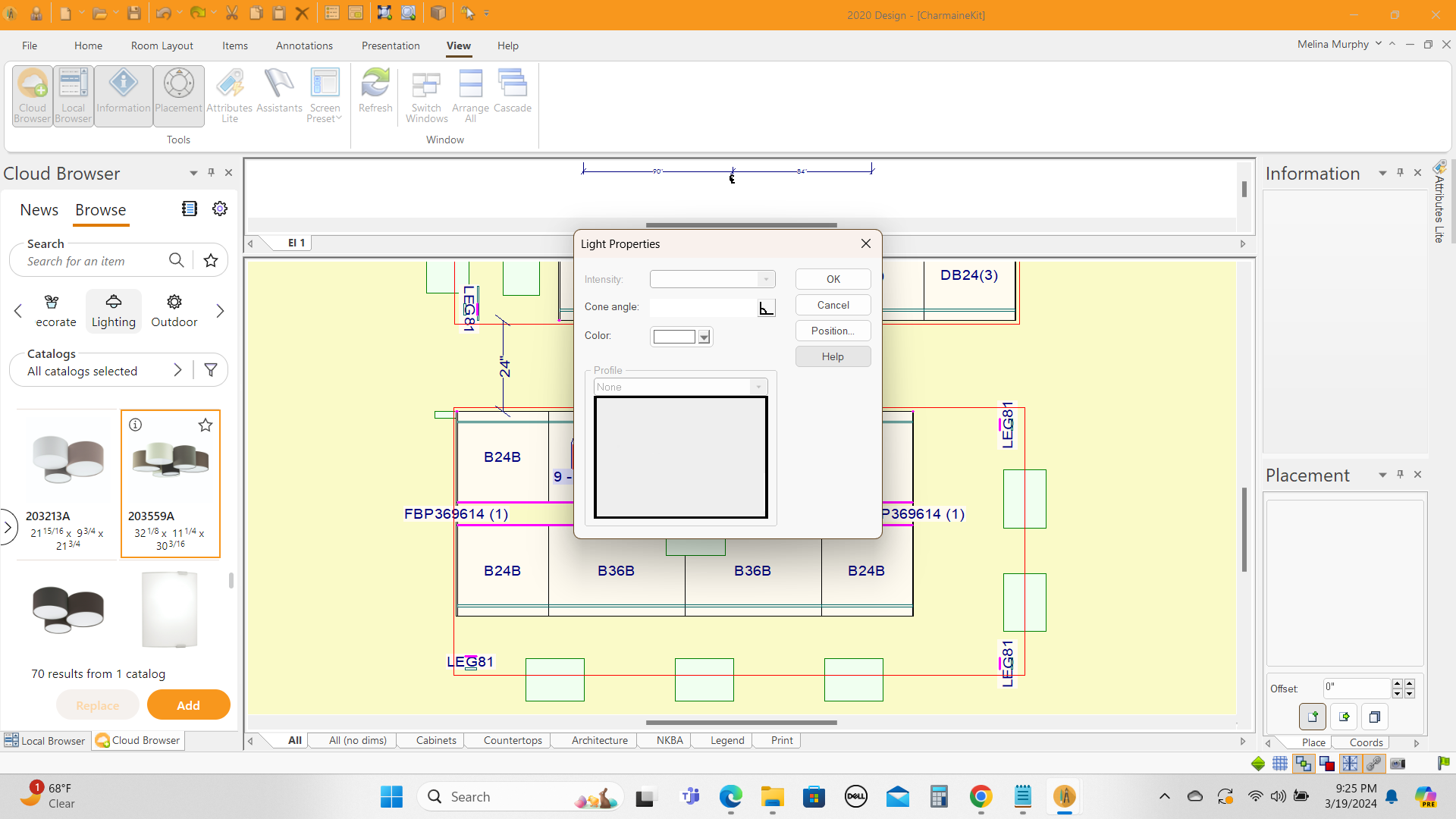Select the 203213A light thumbnail
Viewport: 1456px width, 819px height.
pyautogui.click(x=67, y=460)
